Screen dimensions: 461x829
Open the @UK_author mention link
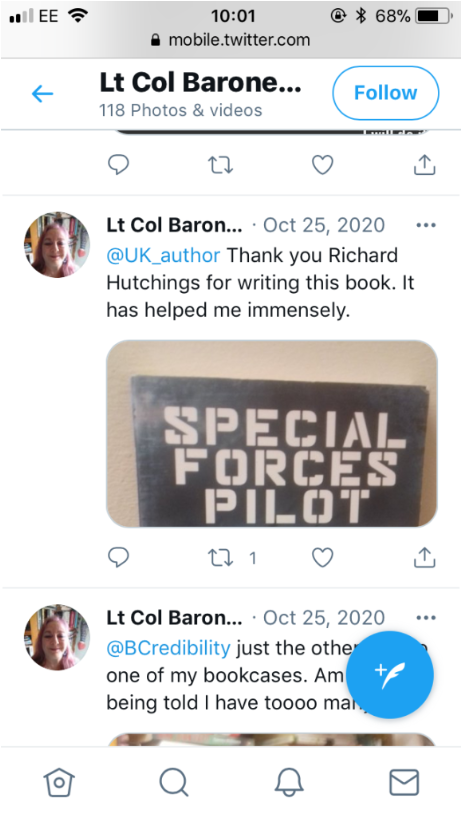tap(163, 255)
